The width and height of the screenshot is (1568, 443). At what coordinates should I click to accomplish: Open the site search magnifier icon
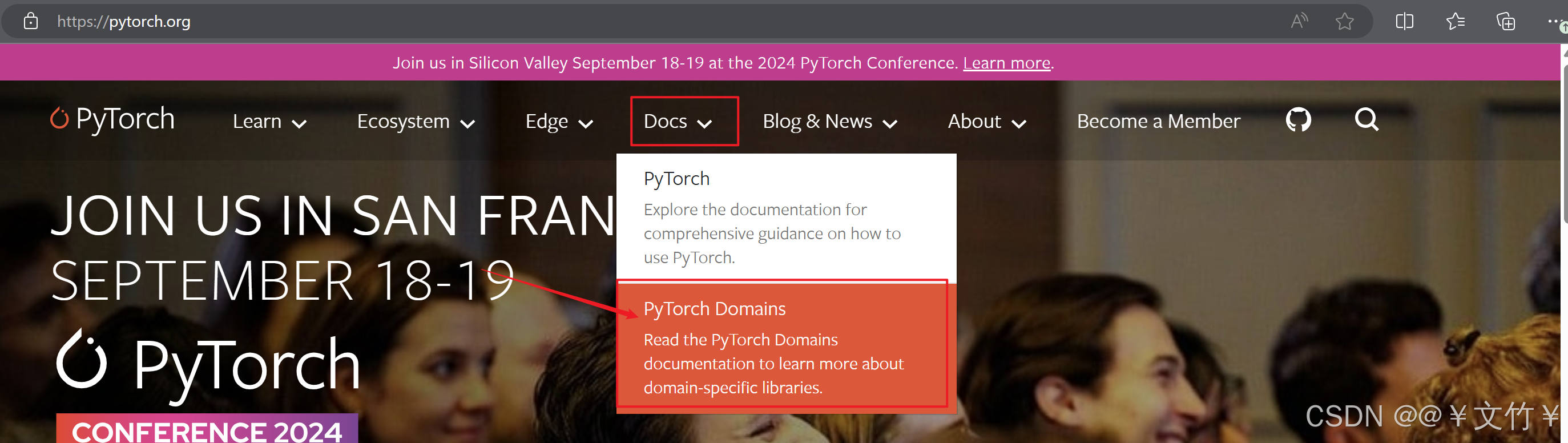coord(1367,119)
